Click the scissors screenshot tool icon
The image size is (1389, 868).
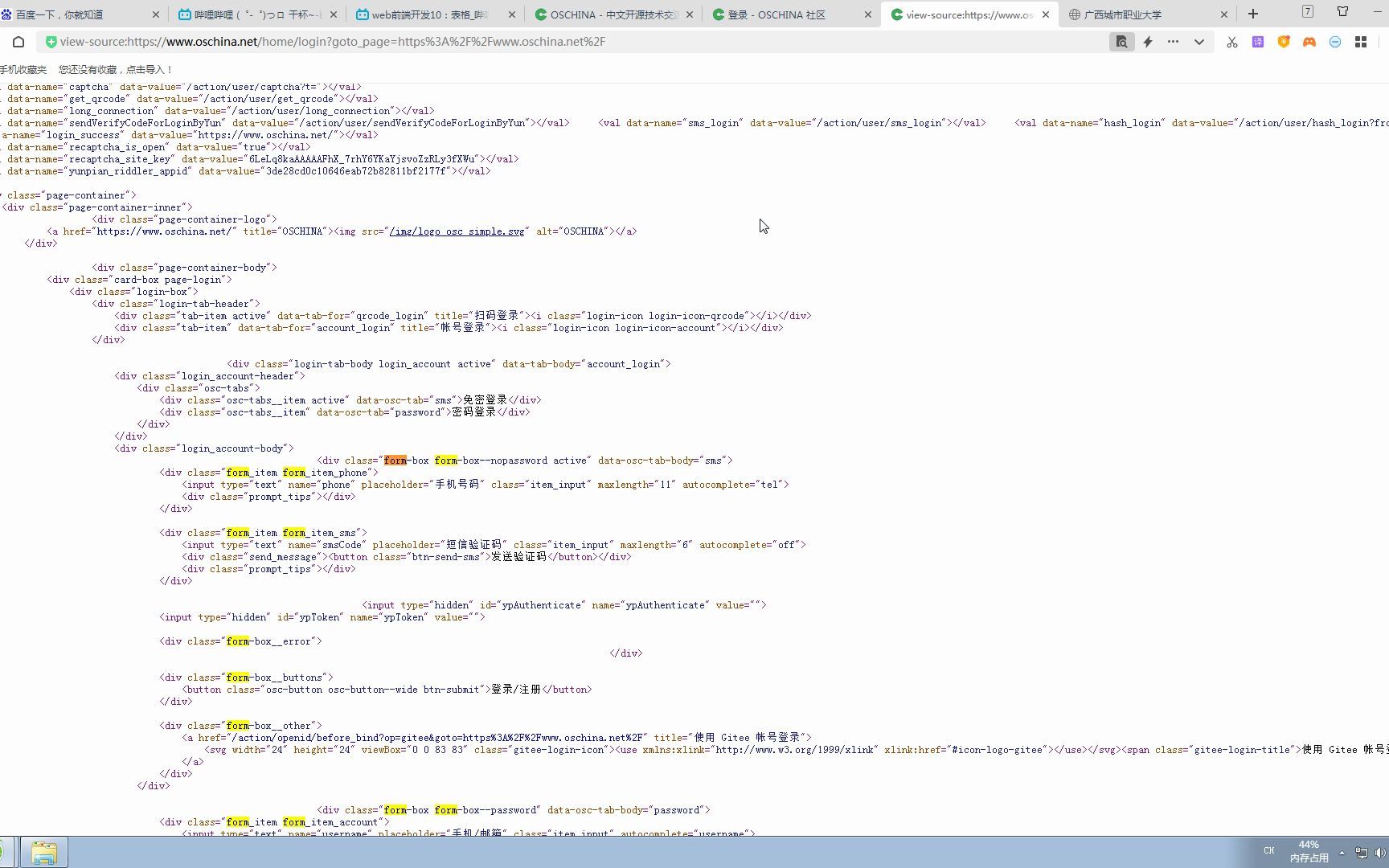point(1231,42)
